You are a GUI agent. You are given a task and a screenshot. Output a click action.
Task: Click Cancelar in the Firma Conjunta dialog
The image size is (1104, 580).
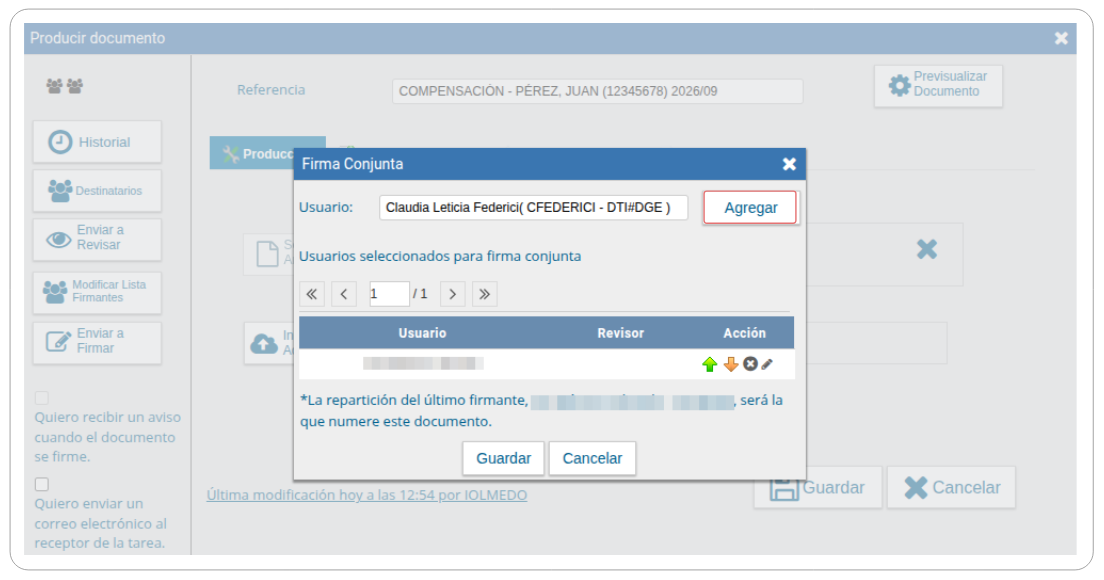[x=592, y=458]
